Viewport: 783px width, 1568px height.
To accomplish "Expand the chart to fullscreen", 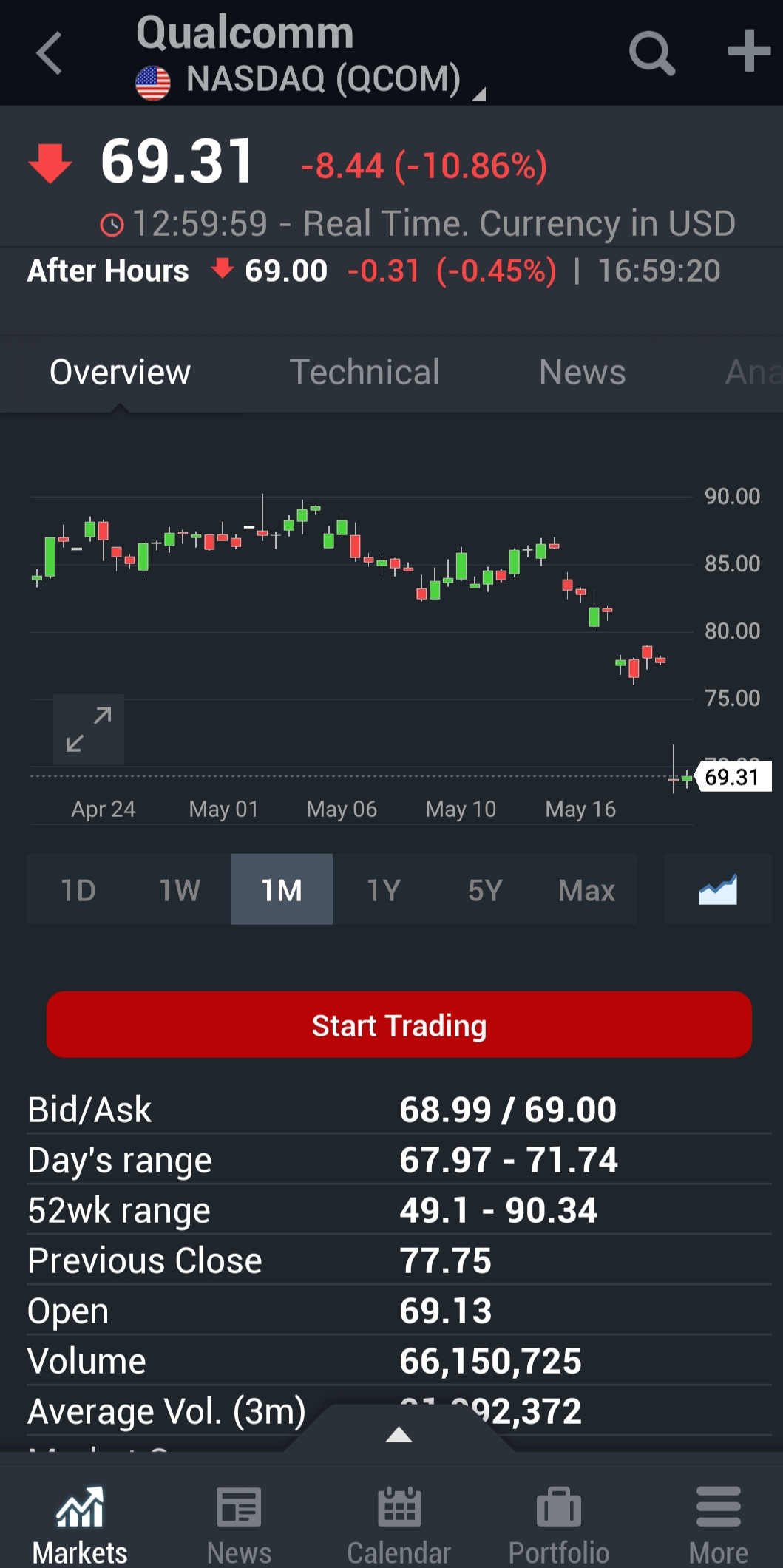I will point(89,729).
